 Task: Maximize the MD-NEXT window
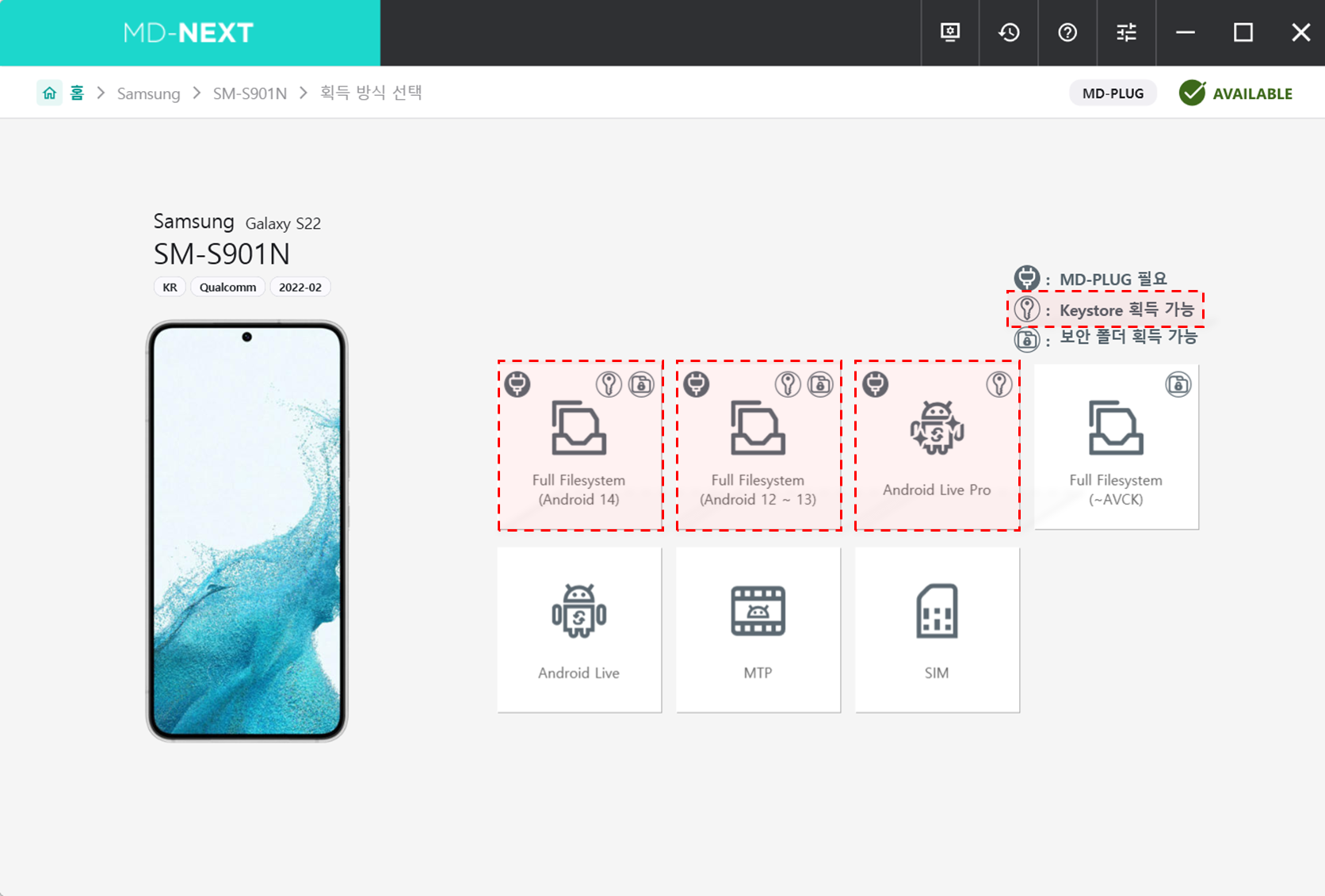point(1243,32)
